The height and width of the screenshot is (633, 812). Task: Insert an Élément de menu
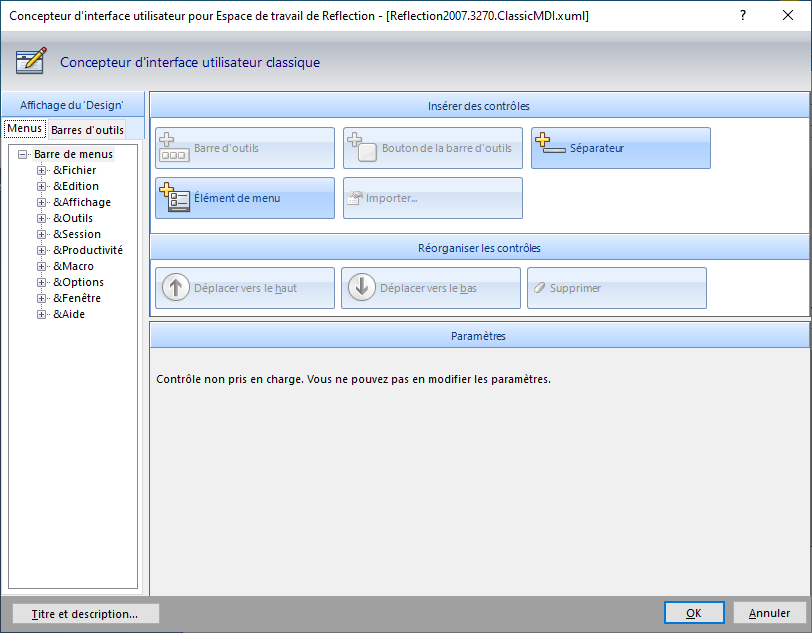coord(245,198)
